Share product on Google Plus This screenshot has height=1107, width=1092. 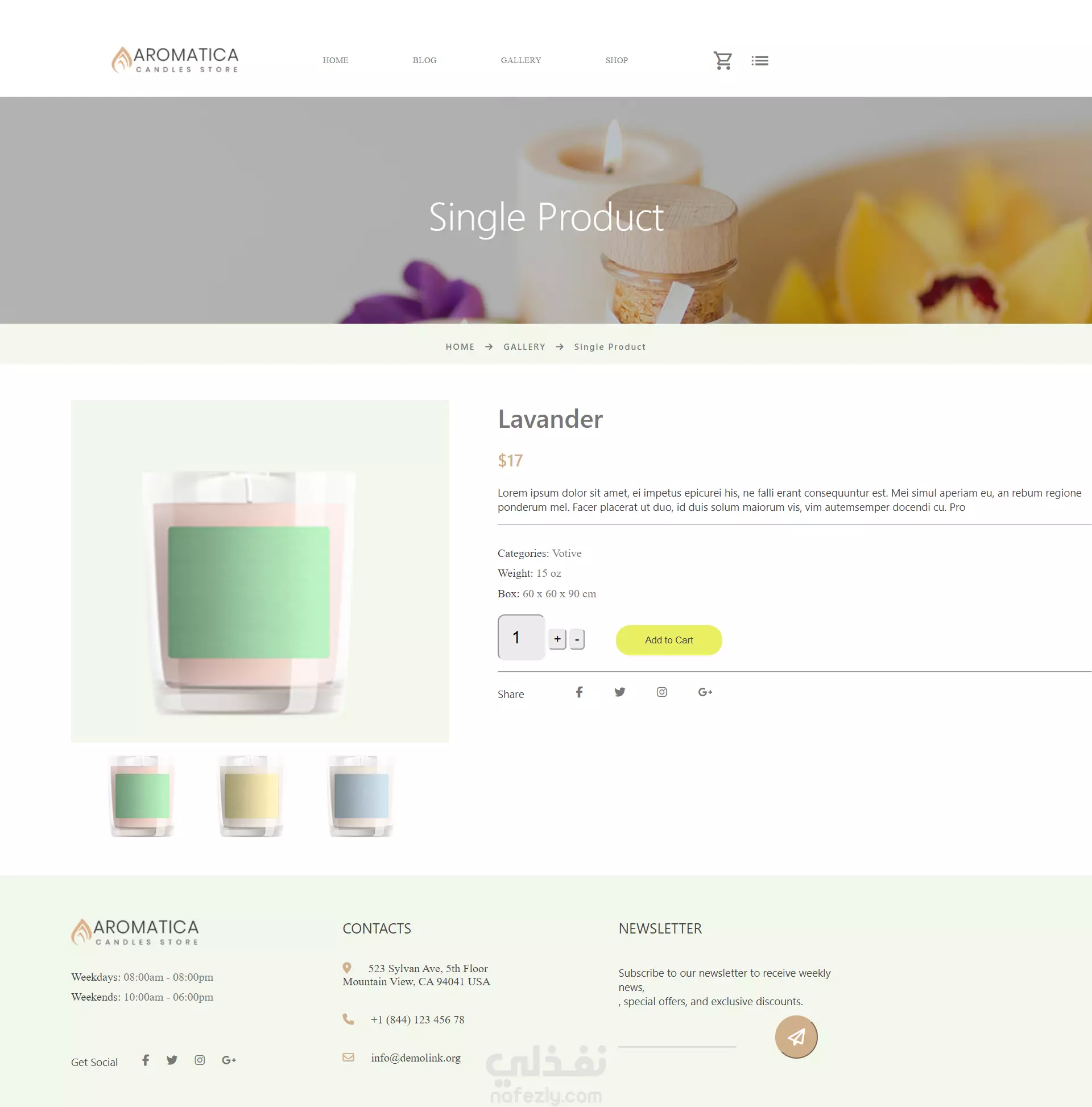click(705, 692)
